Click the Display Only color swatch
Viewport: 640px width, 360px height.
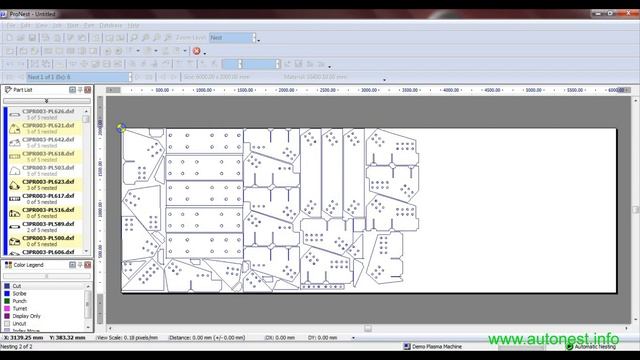click(x=7, y=316)
